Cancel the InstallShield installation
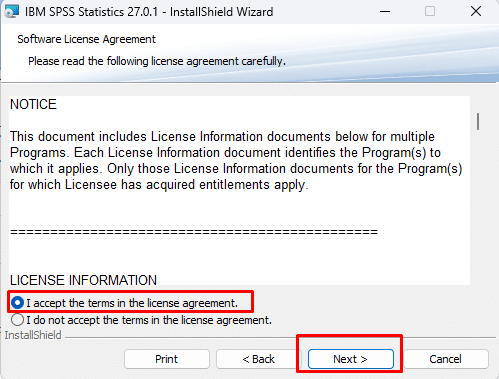The width and height of the screenshot is (499, 379). click(446, 359)
